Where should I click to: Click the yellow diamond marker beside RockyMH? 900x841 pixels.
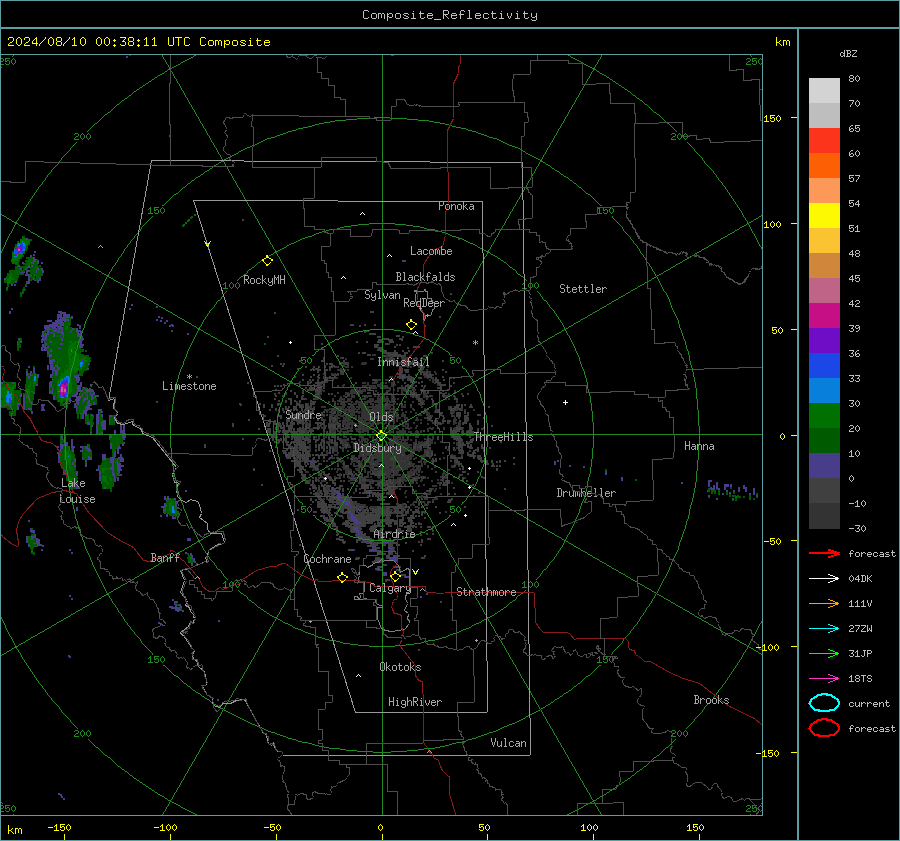tap(267, 261)
